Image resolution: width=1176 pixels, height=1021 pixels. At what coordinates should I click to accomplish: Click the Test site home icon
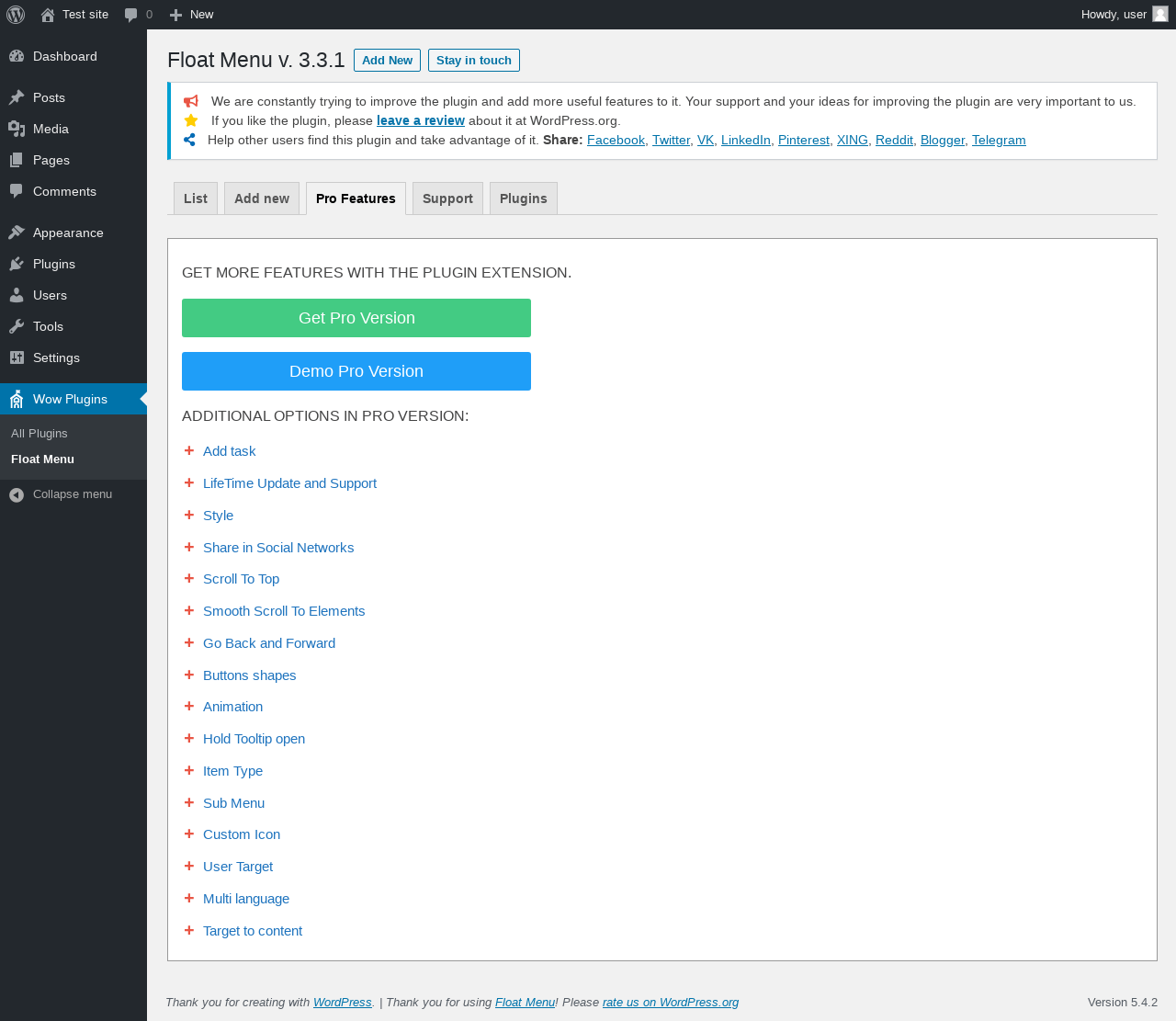[x=48, y=15]
